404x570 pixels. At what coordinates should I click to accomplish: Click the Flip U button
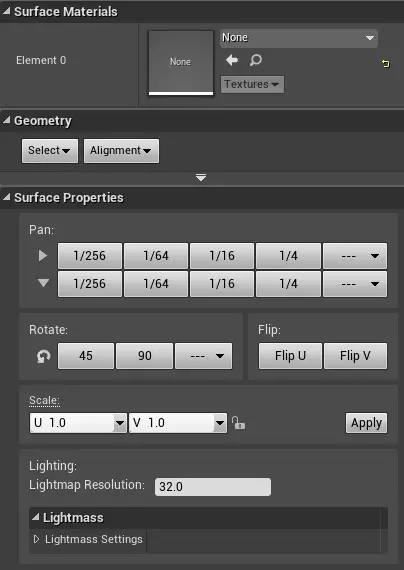pyautogui.click(x=290, y=356)
